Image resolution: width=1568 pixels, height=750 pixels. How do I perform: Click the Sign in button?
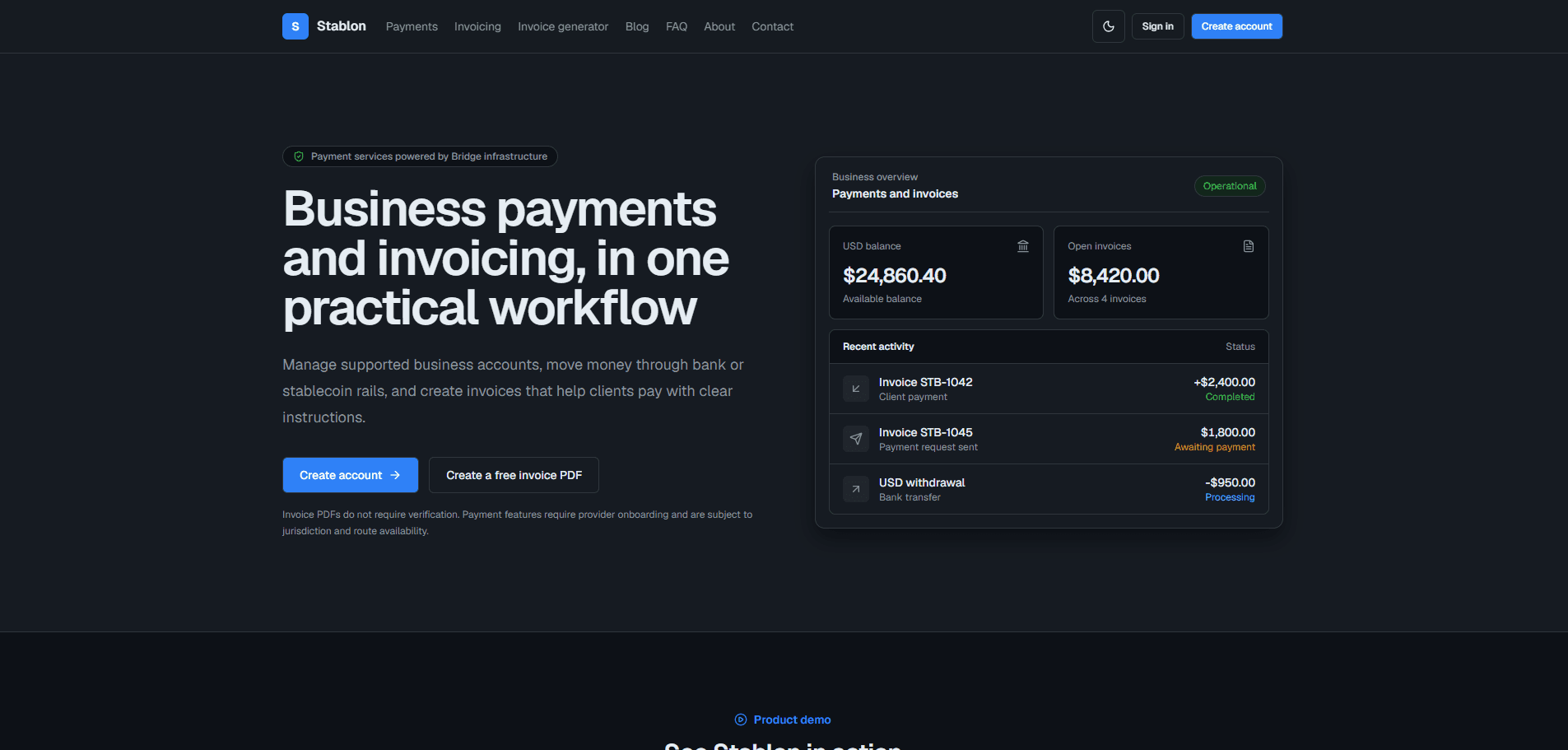(1158, 26)
